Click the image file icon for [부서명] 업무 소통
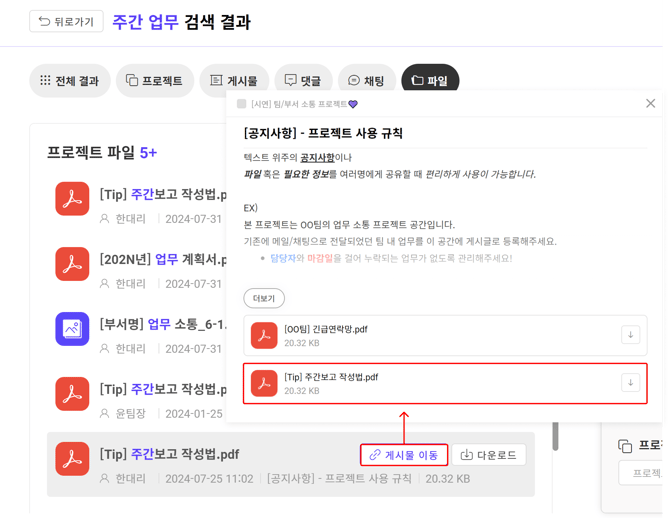This screenshot has height=518, width=670. tap(72, 329)
